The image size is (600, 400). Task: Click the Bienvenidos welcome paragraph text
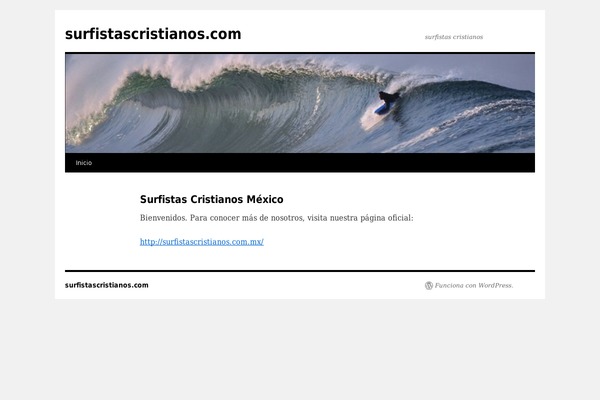[x=277, y=218]
